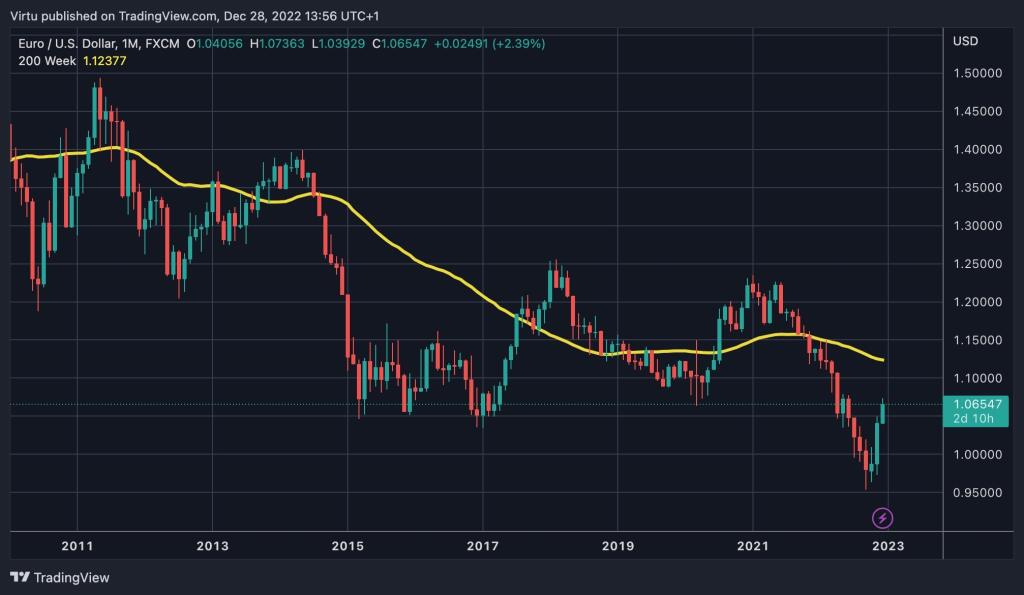Click the high price H1.07363

[x=277, y=44]
